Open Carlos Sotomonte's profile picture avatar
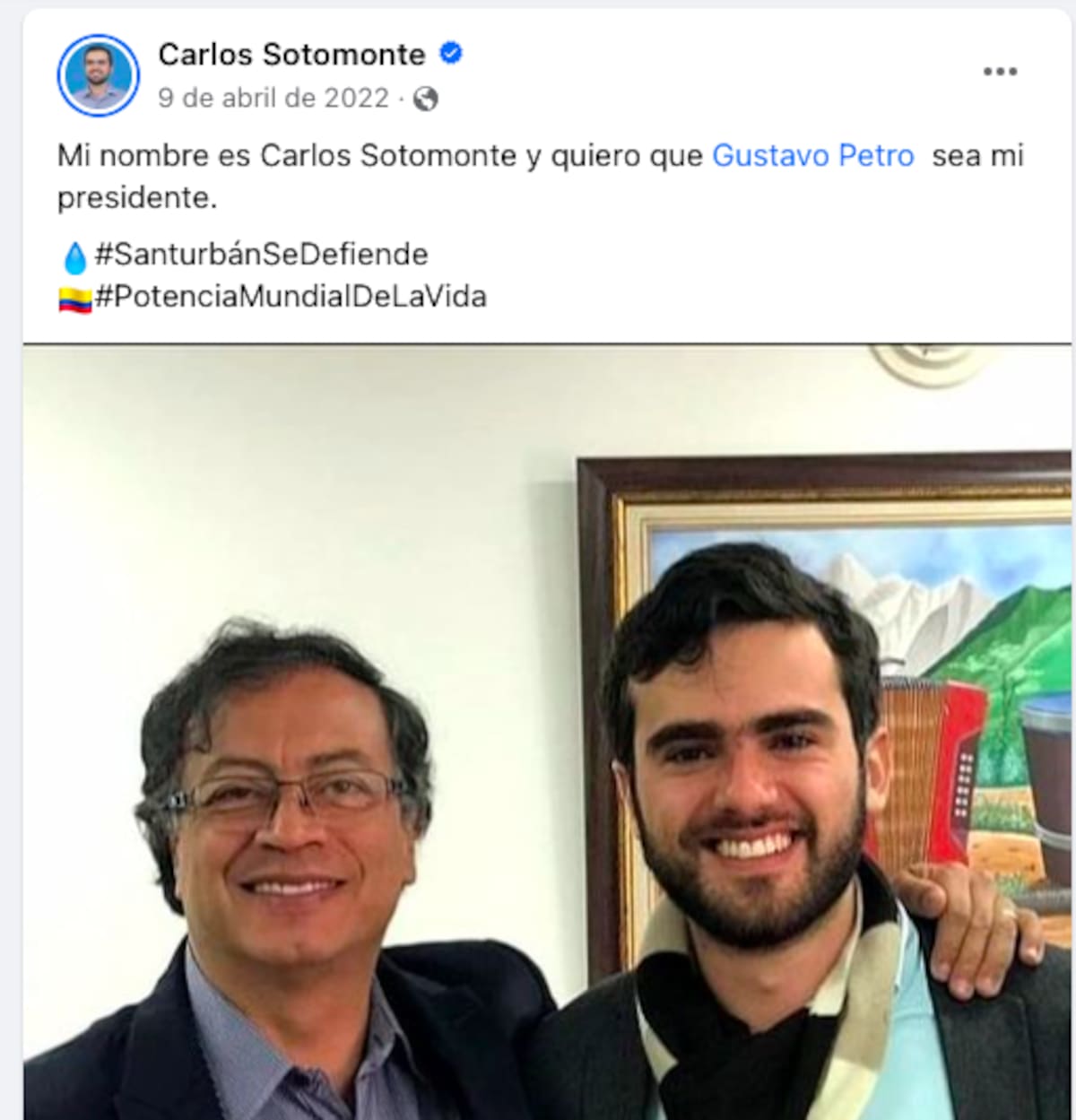1076x1120 pixels. [99, 75]
